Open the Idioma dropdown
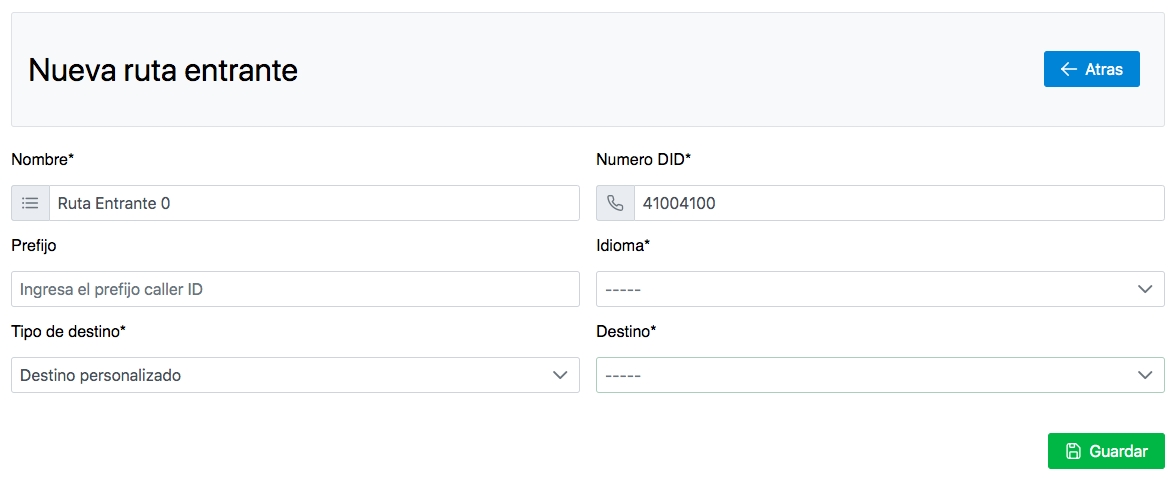1176x483 pixels. tap(880, 289)
